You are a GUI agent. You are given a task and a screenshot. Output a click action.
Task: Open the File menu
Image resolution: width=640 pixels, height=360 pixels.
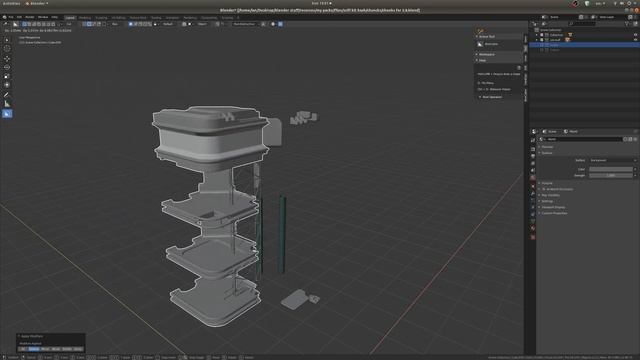[x=11, y=17]
